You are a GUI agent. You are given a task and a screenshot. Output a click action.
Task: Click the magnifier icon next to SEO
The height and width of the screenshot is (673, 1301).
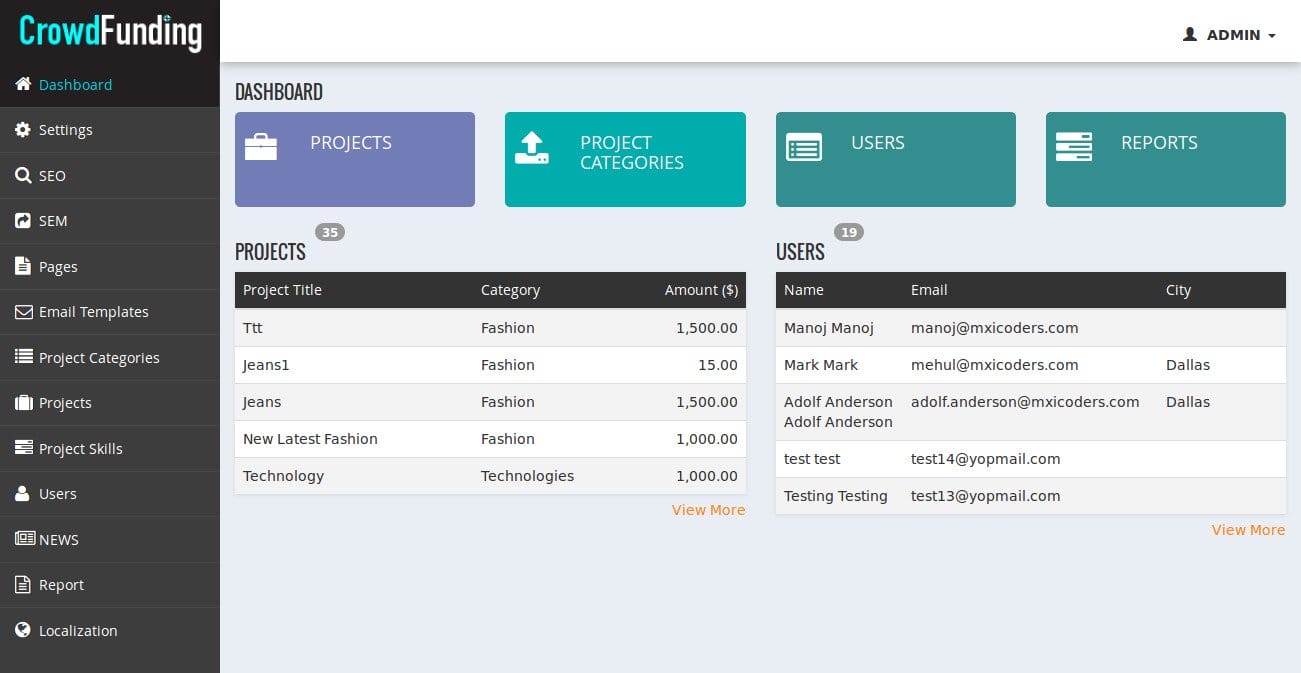click(x=23, y=176)
